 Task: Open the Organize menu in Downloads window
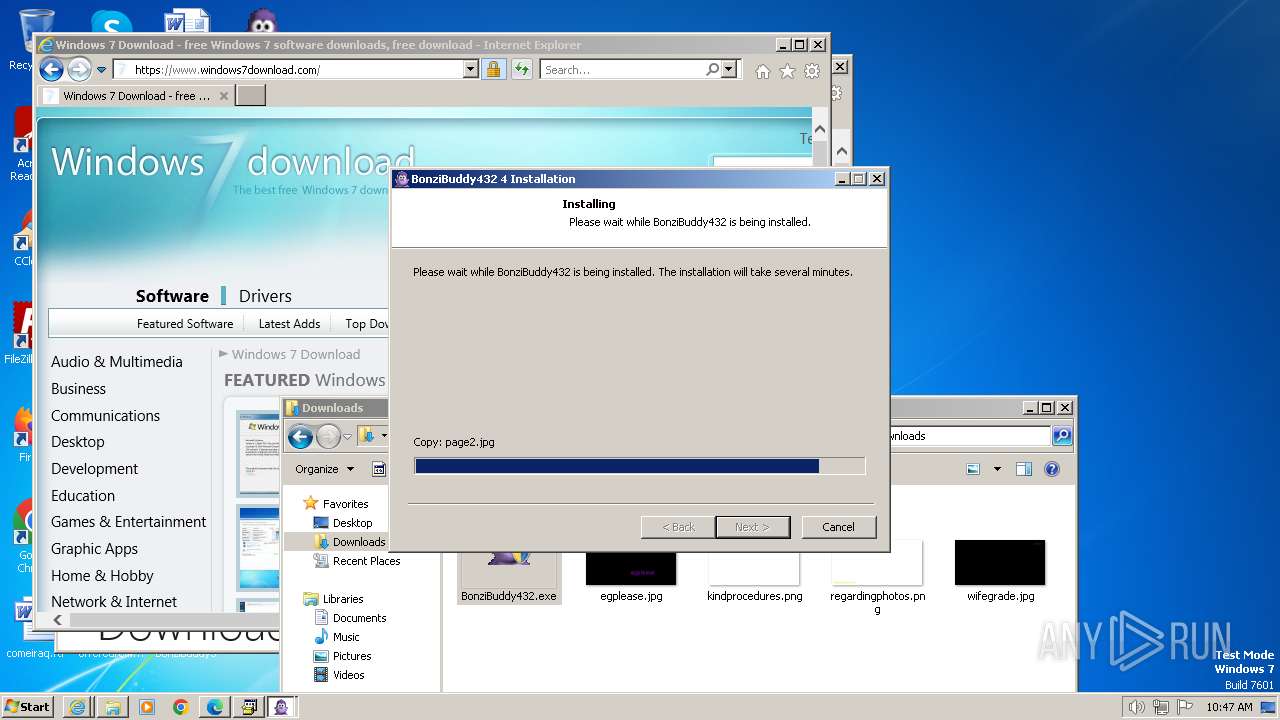324,469
